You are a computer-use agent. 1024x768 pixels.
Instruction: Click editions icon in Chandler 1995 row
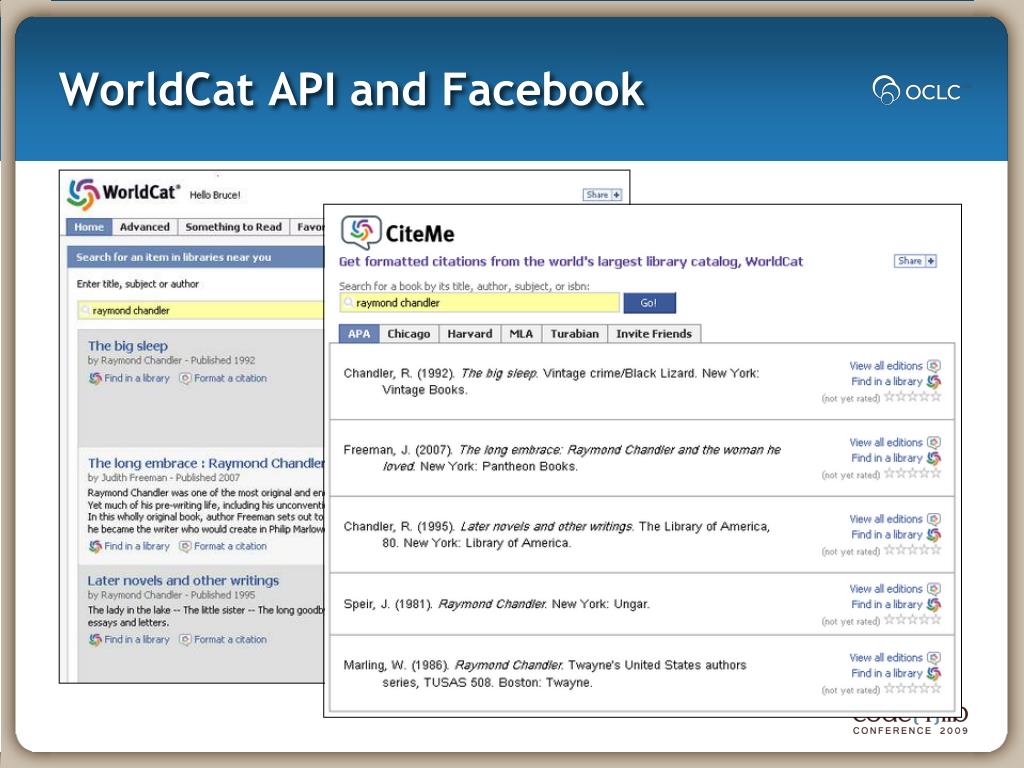934,519
